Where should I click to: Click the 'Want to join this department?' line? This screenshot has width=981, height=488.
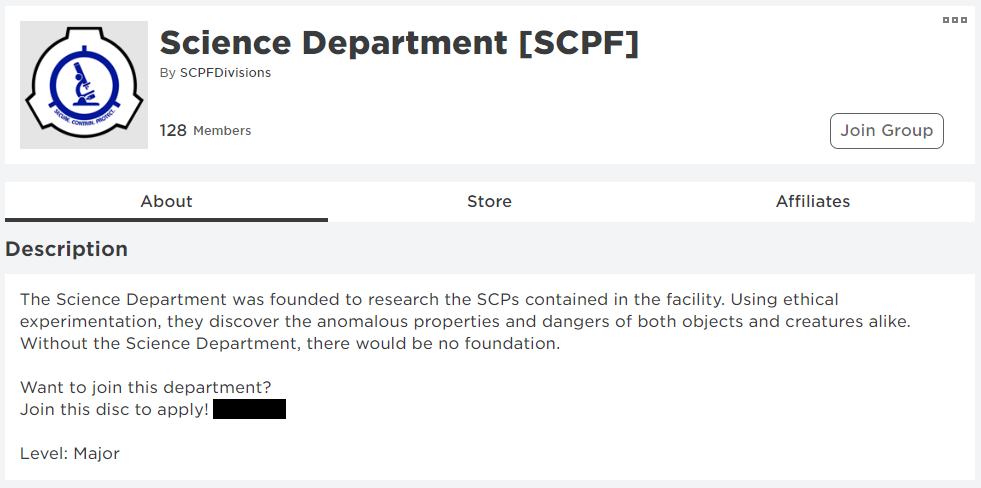coord(145,387)
